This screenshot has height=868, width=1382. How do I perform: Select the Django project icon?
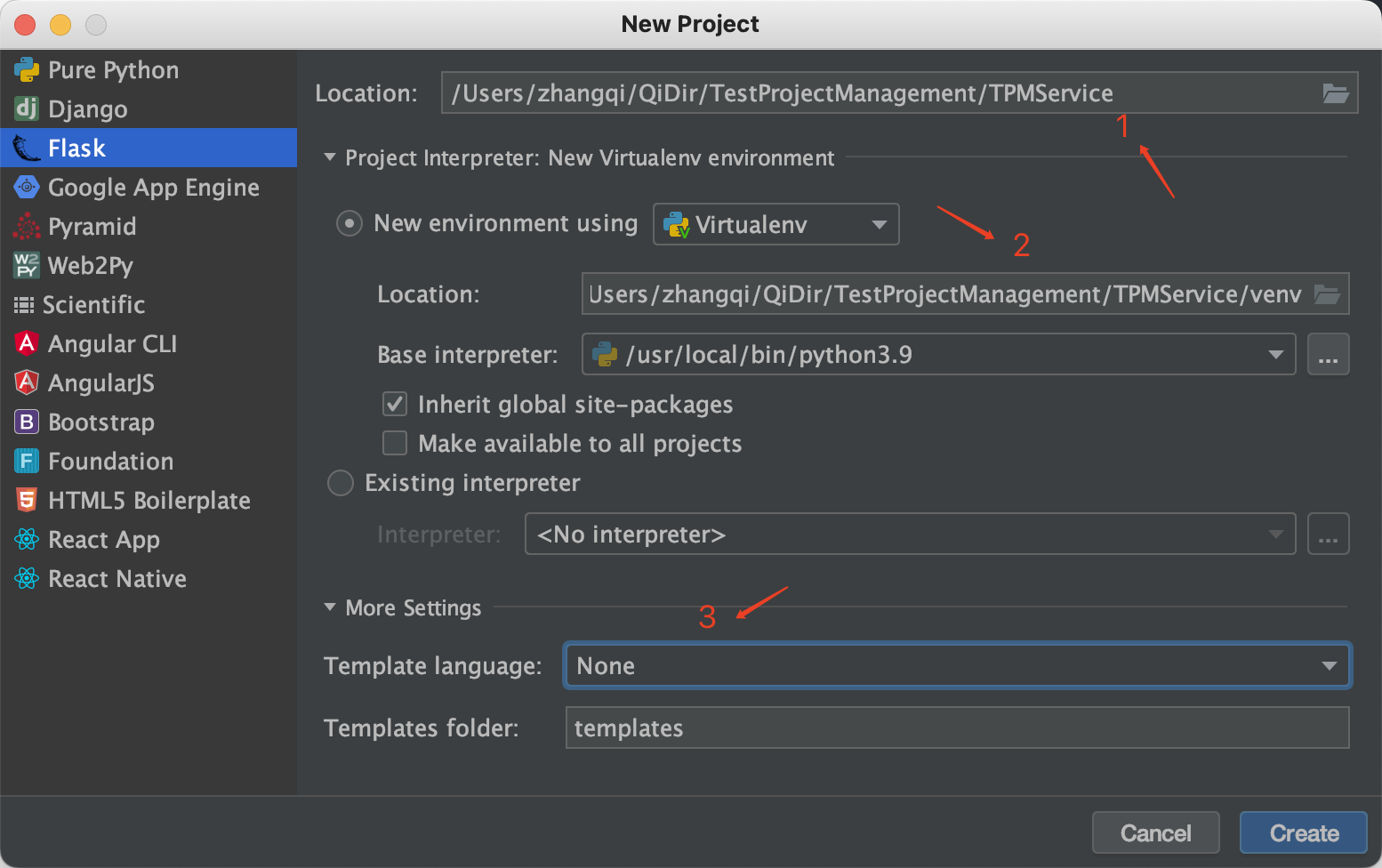pyautogui.click(x=27, y=108)
